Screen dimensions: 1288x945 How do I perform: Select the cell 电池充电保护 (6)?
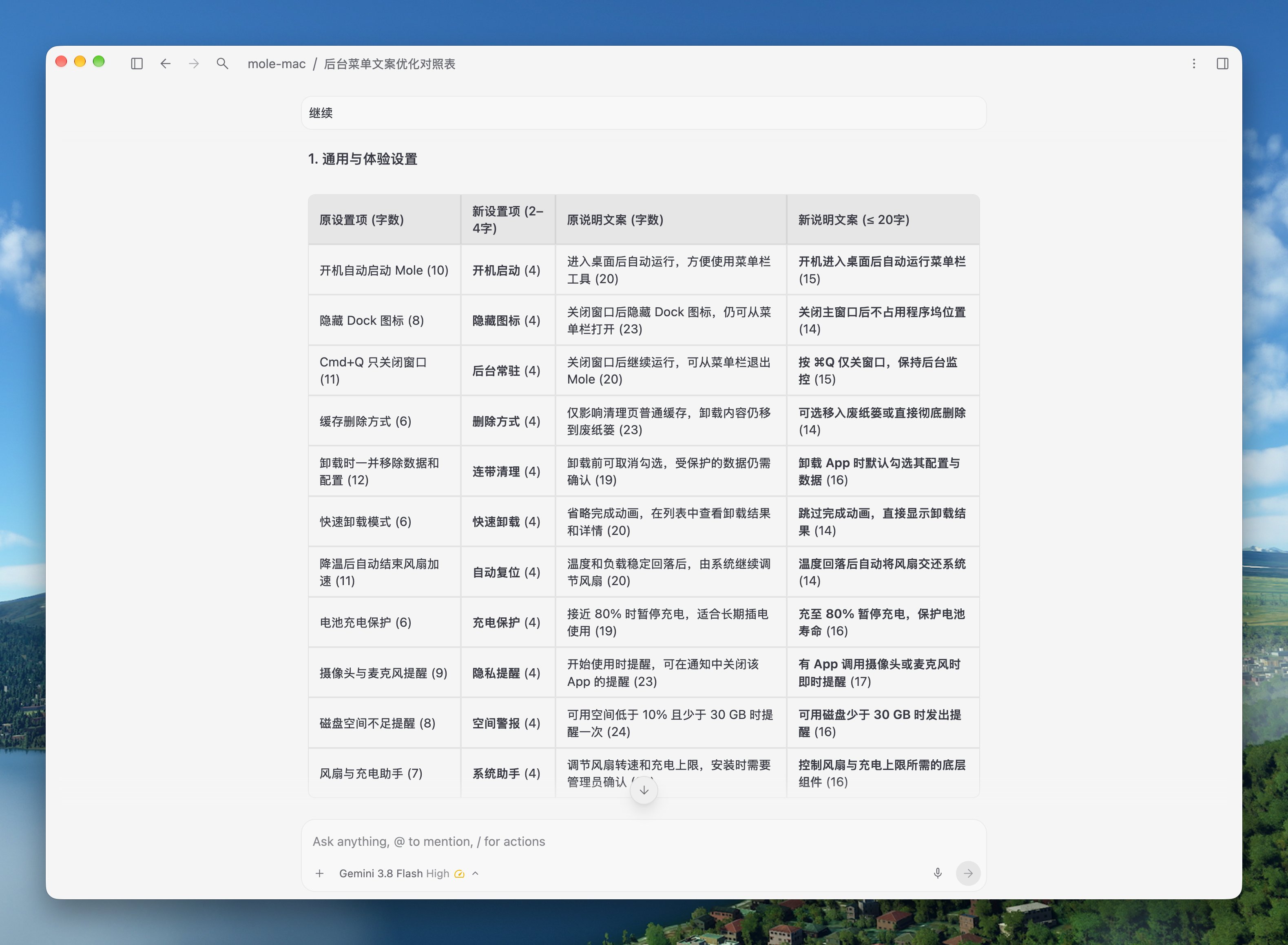point(384,622)
